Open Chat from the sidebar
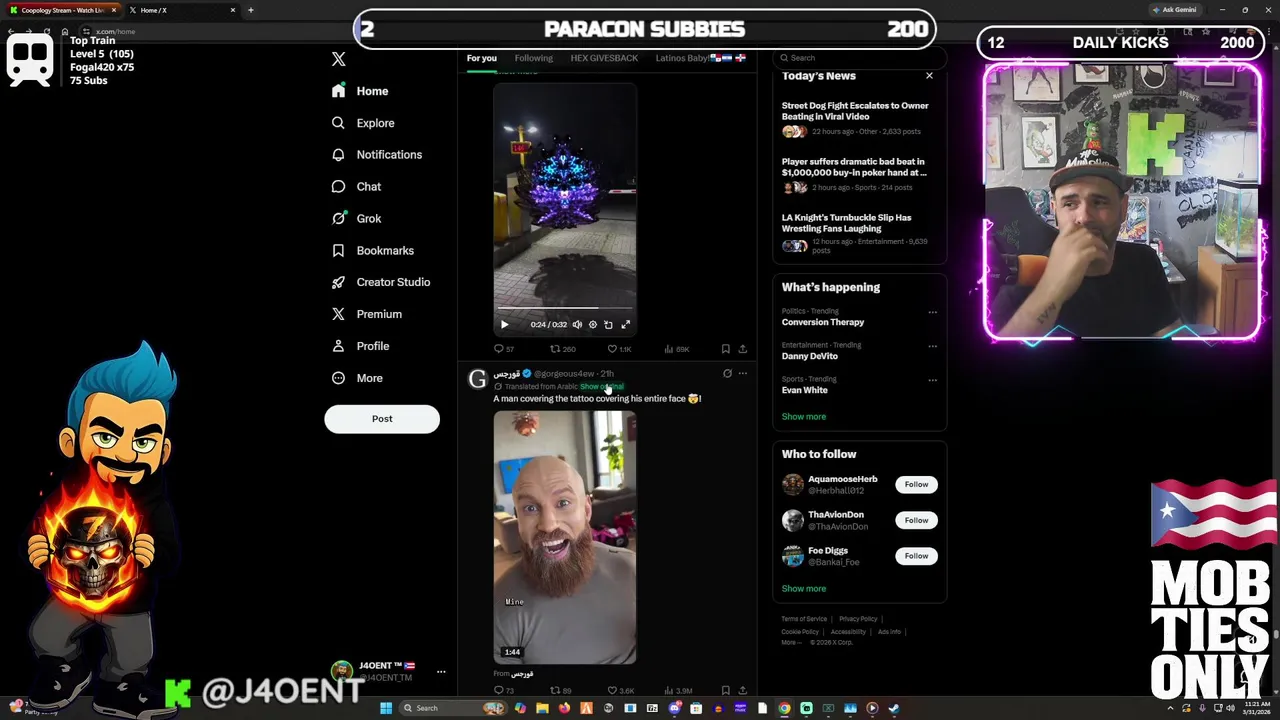The height and width of the screenshot is (720, 1280). coord(356,187)
